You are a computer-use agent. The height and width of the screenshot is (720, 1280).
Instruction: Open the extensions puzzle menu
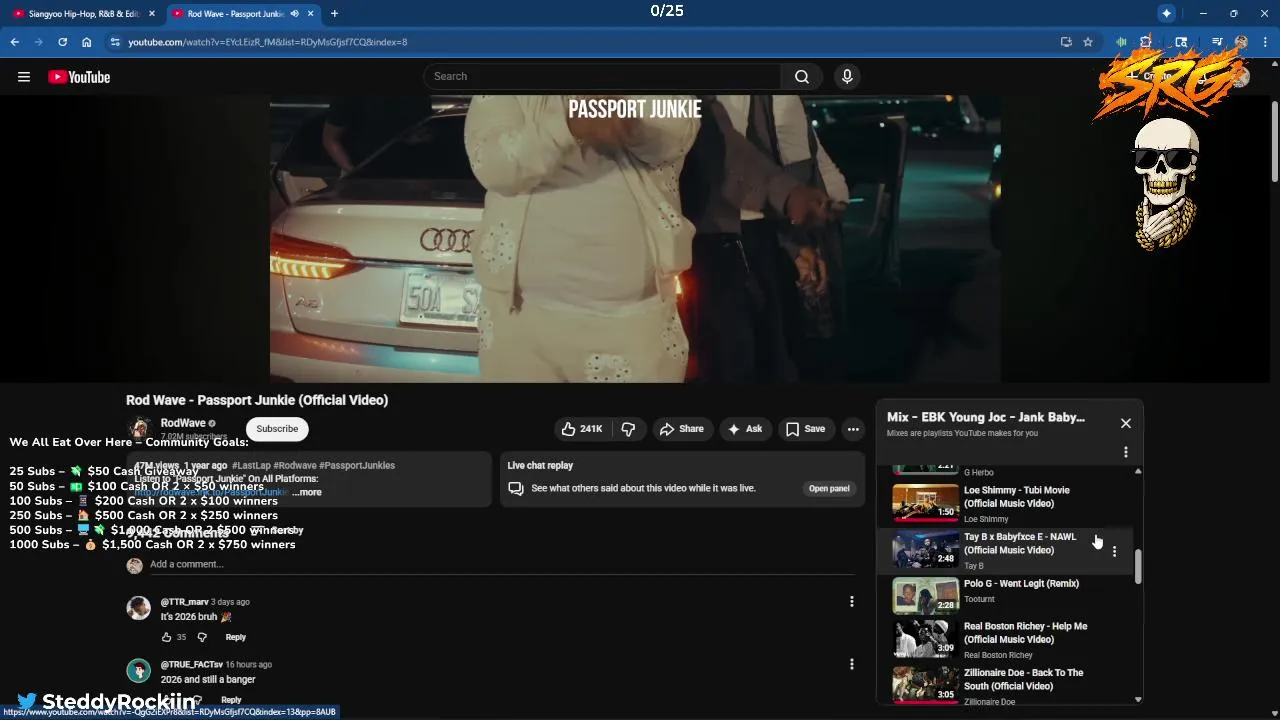point(1146,42)
